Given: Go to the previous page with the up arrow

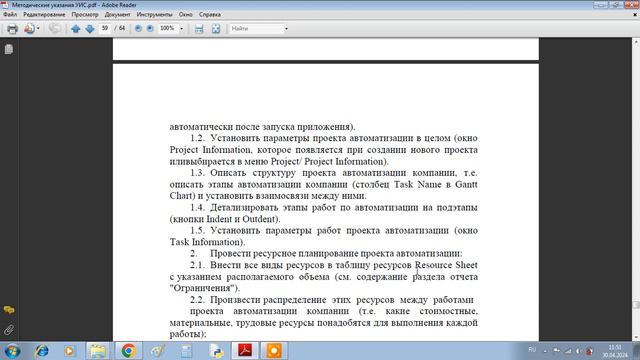Looking at the screenshot, I should coord(76,29).
